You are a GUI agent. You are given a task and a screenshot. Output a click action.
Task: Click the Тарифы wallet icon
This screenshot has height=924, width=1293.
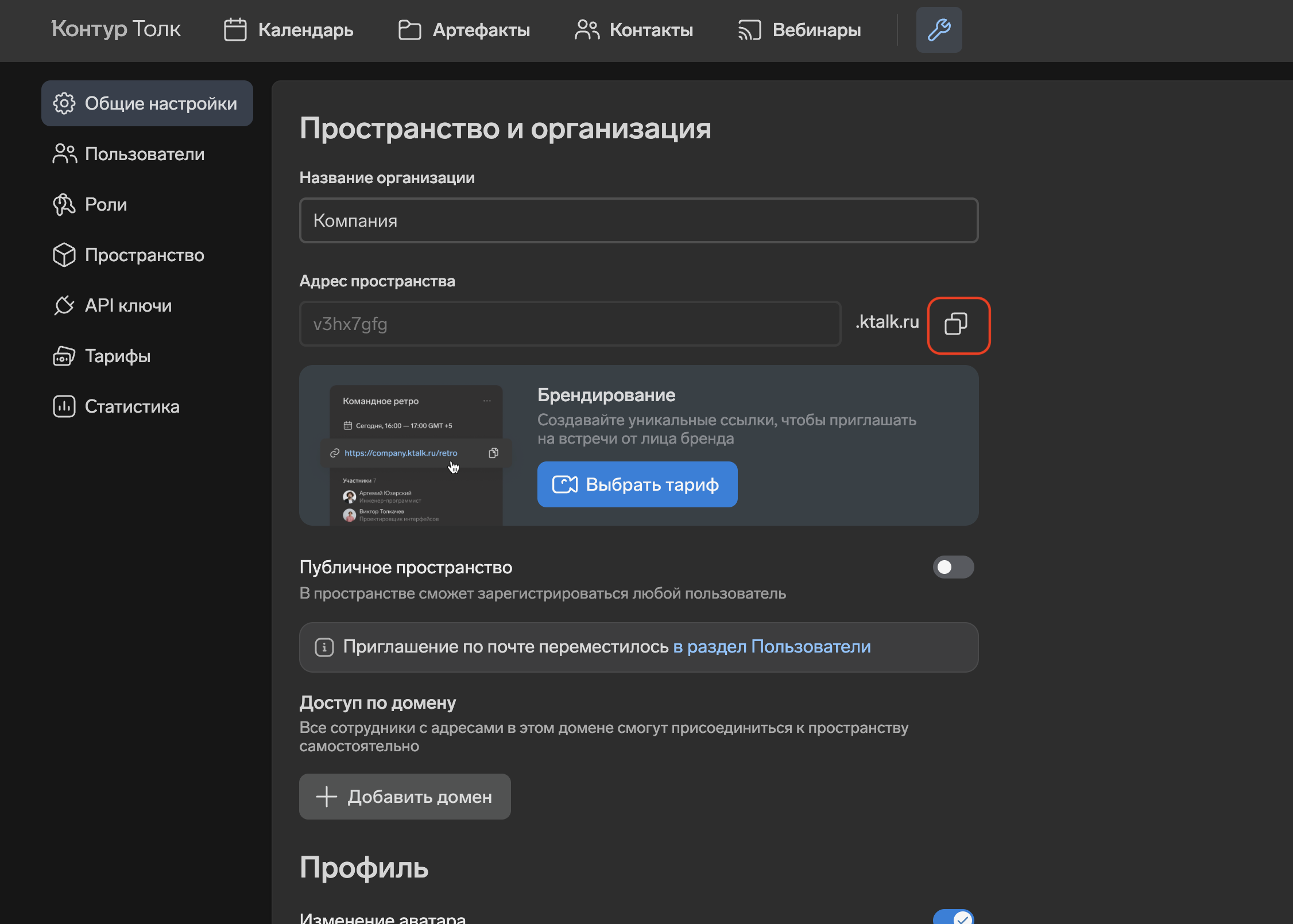(64, 356)
